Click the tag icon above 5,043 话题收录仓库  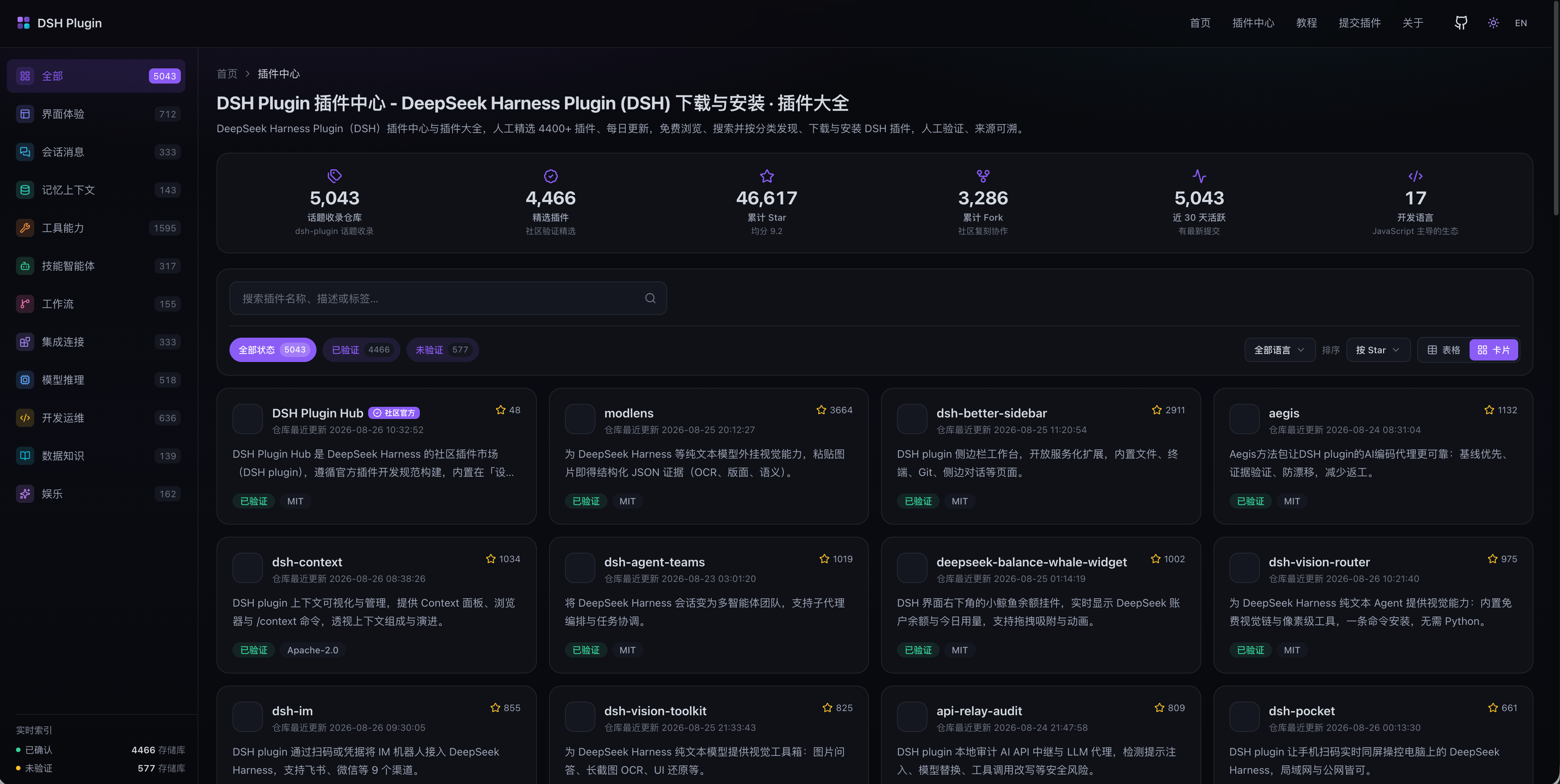tap(334, 176)
